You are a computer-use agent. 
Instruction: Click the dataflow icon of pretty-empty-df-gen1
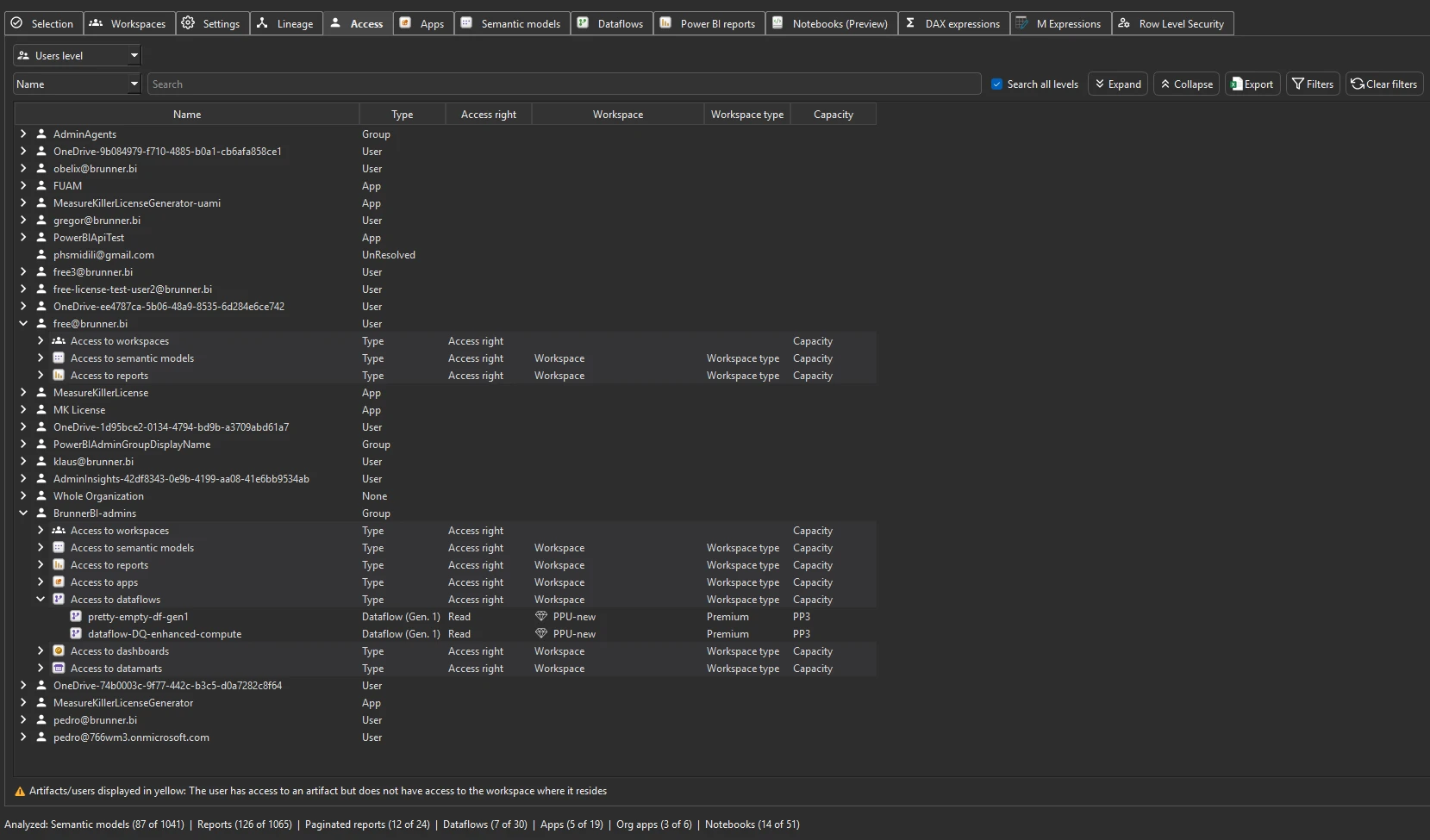coord(76,616)
